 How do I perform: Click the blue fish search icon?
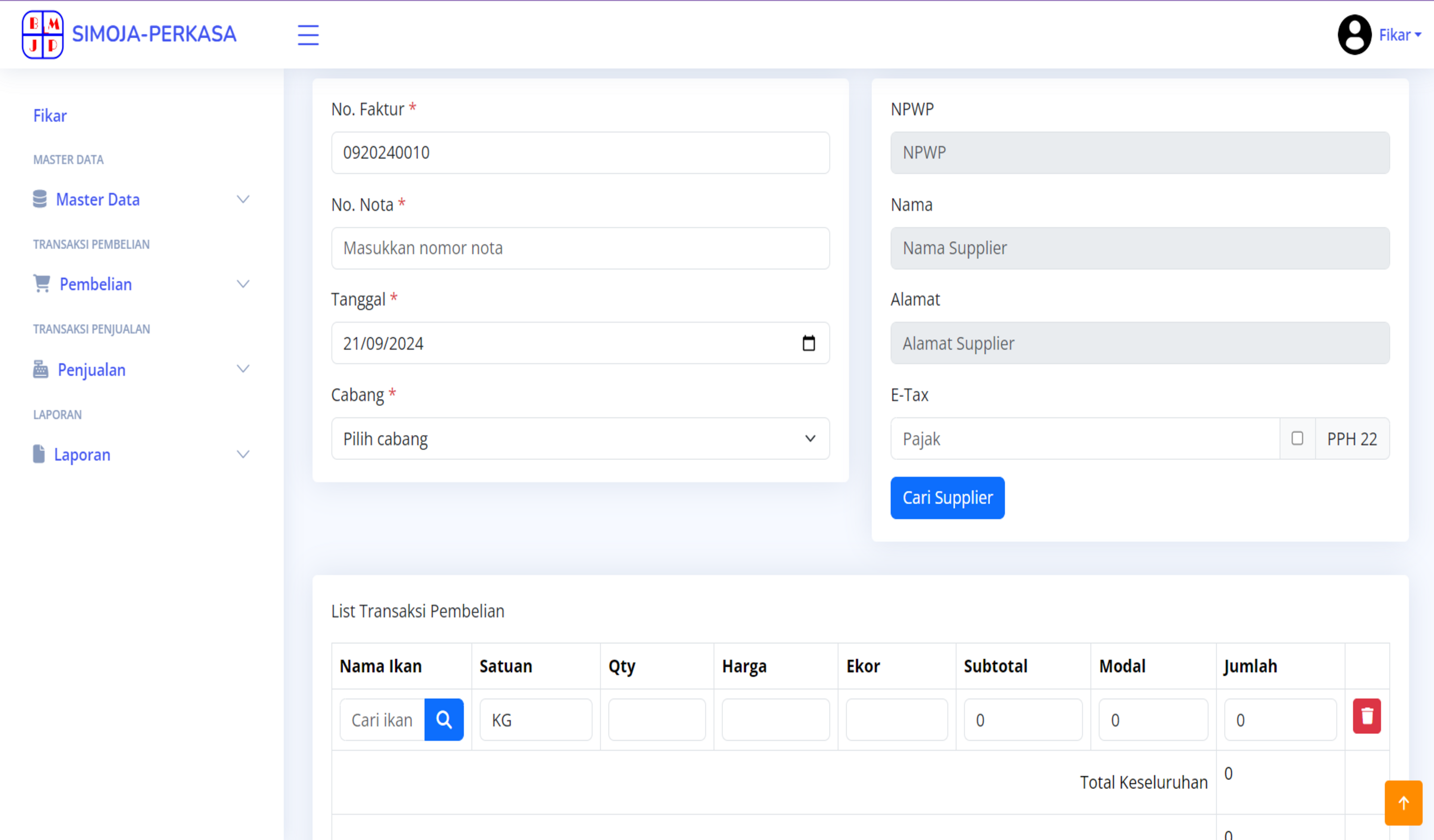pyautogui.click(x=444, y=719)
